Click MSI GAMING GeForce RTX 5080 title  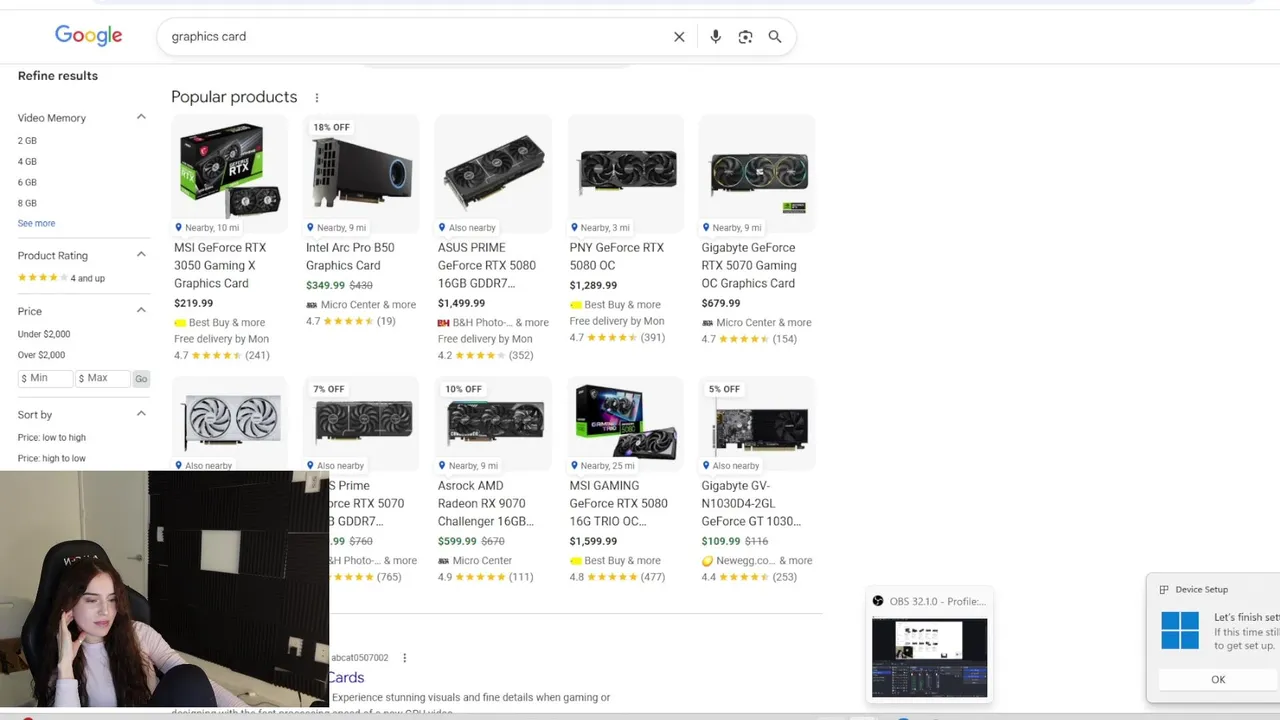coord(619,504)
